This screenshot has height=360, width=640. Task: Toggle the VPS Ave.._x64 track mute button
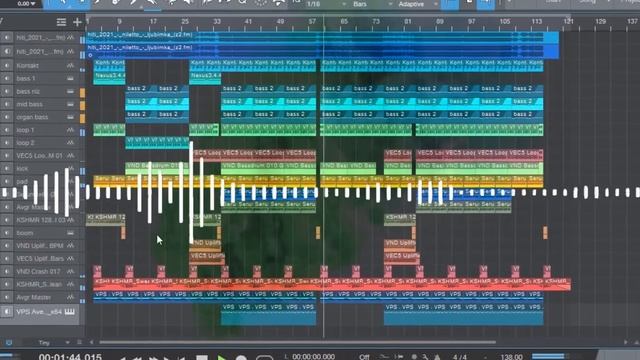(x=7, y=312)
